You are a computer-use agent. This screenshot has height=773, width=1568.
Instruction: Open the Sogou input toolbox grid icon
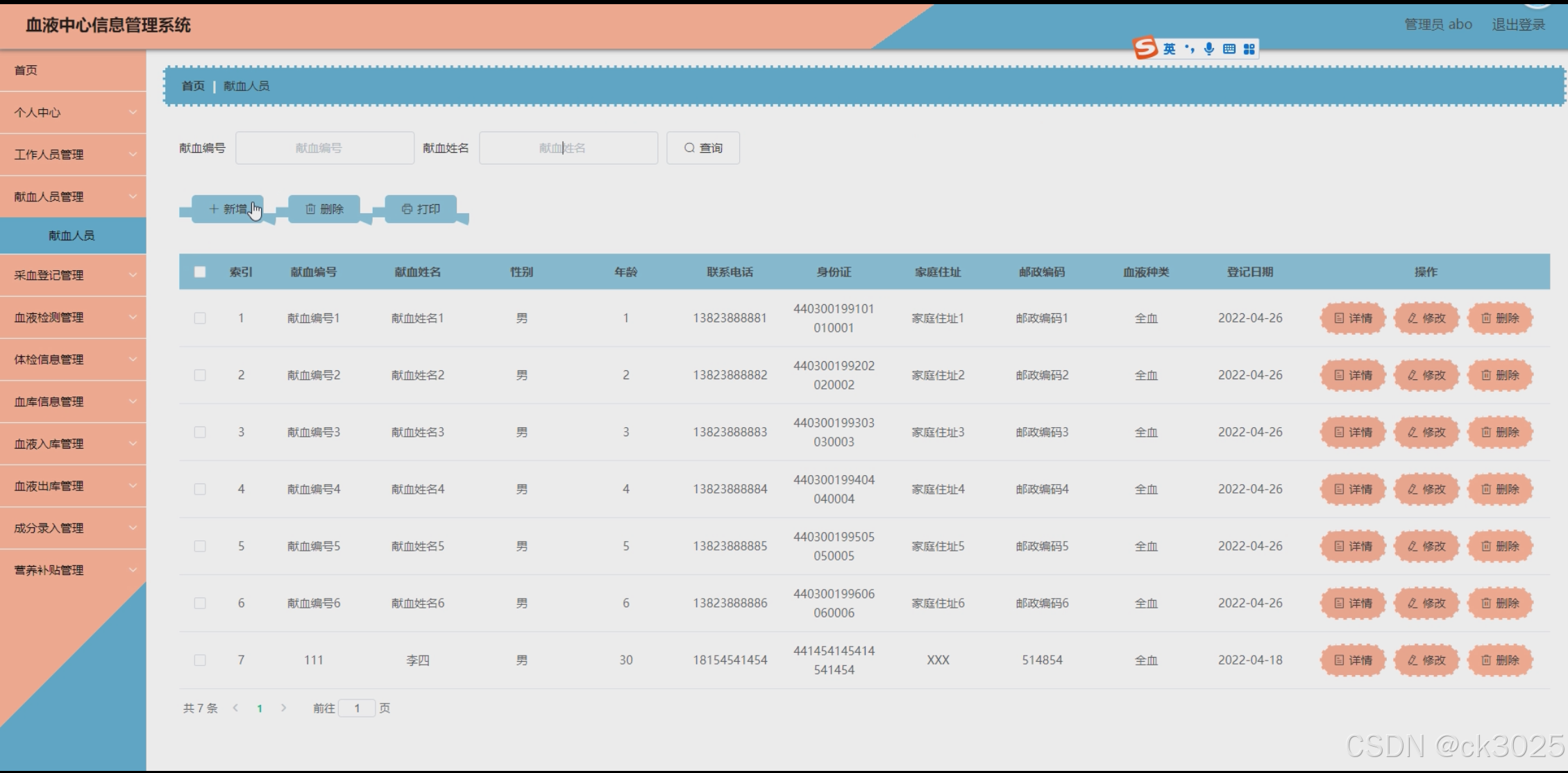coord(1249,49)
